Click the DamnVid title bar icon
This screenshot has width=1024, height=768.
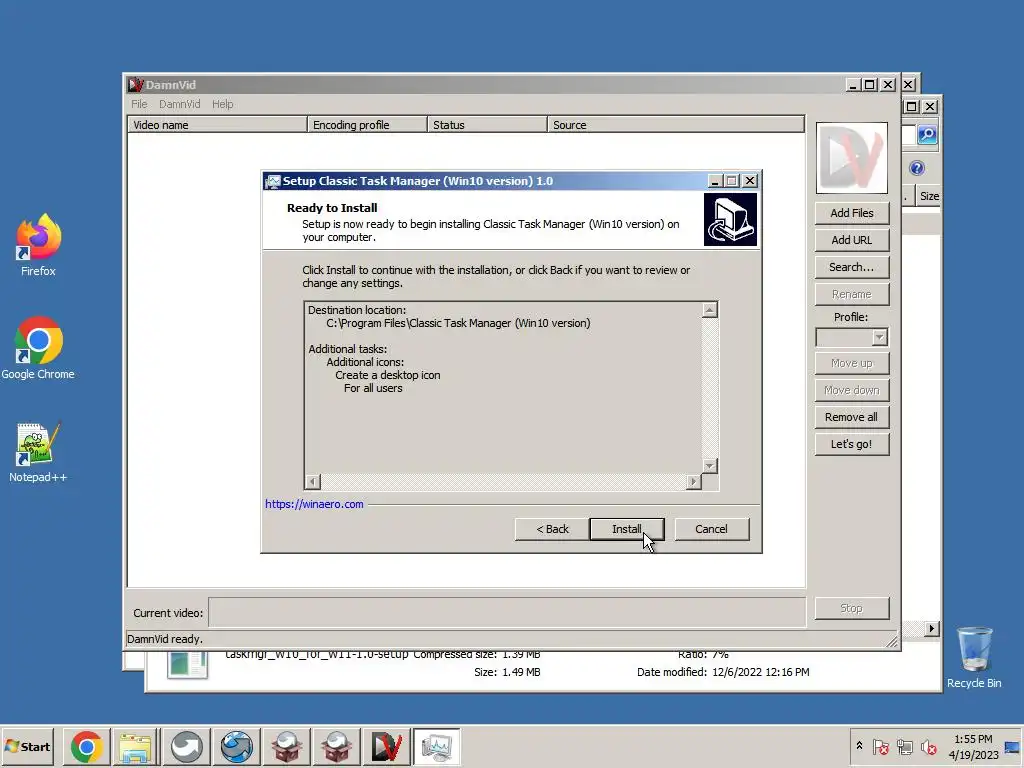pyautogui.click(x=136, y=85)
